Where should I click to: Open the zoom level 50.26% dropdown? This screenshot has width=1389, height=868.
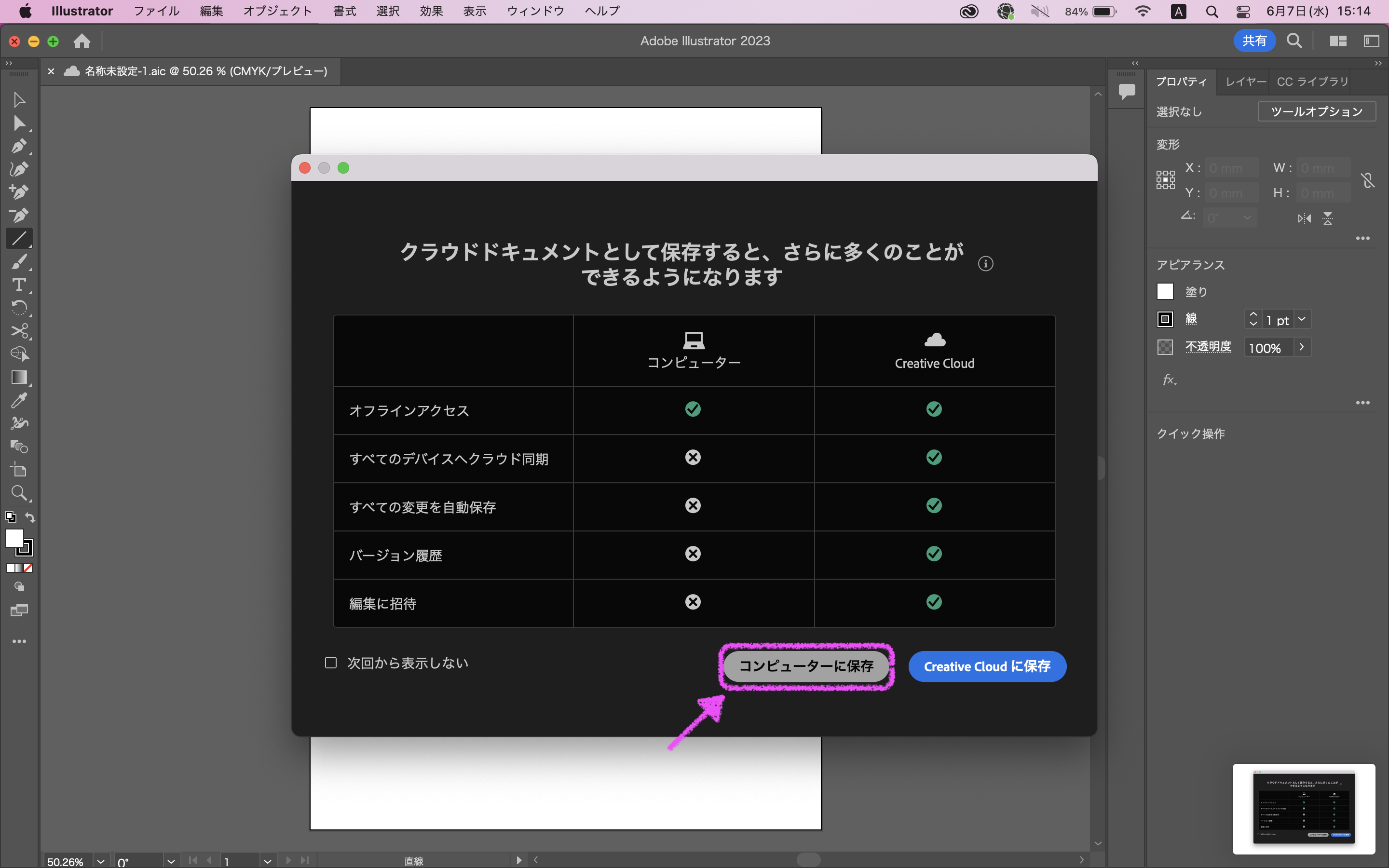click(100, 861)
